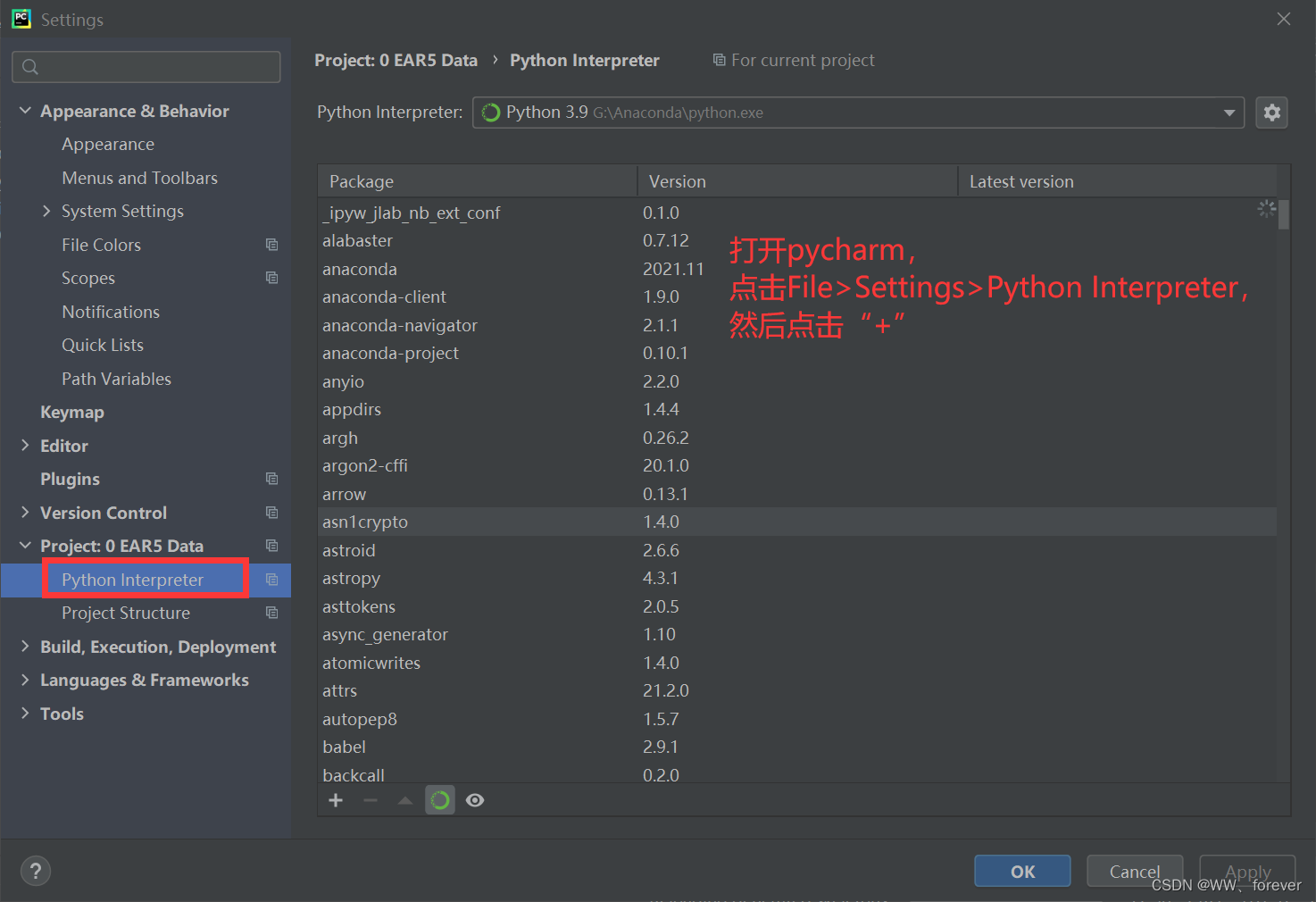The image size is (1316, 902).
Task: Select the alabaster package row
Action: (x=797, y=240)
